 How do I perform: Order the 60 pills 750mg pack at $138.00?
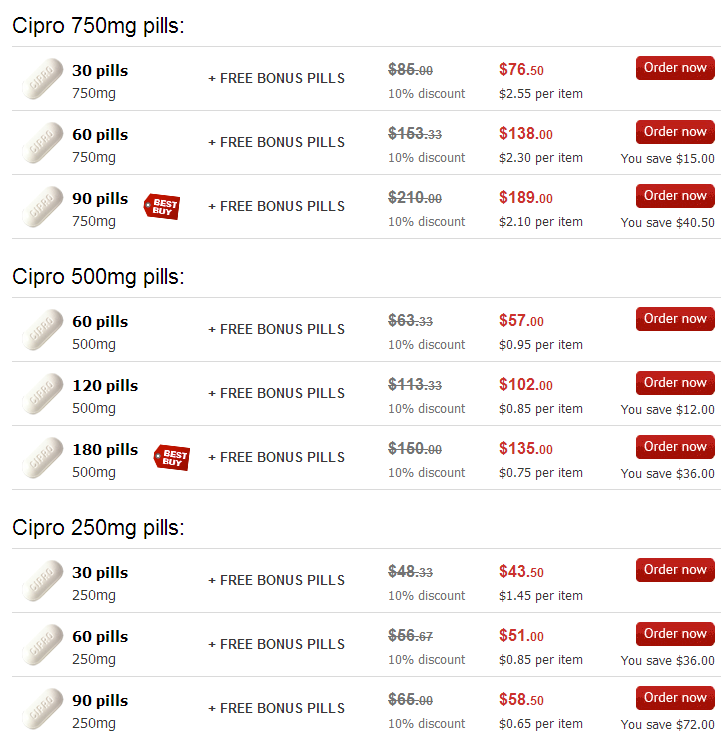click(675, 132)
